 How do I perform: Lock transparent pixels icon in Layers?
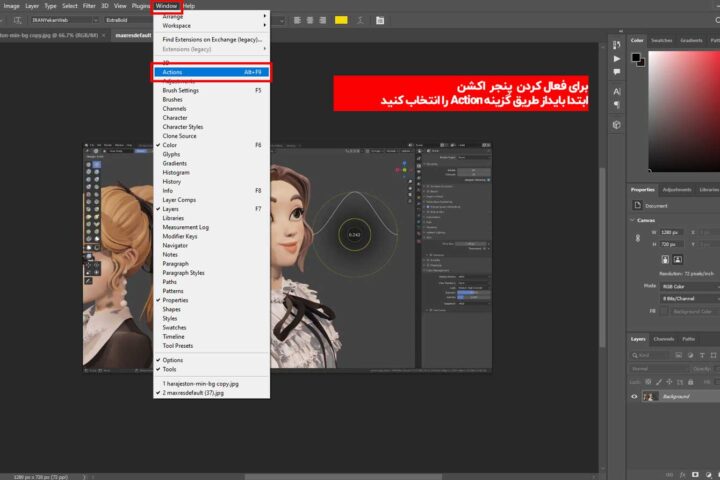[x=648, y=382]
